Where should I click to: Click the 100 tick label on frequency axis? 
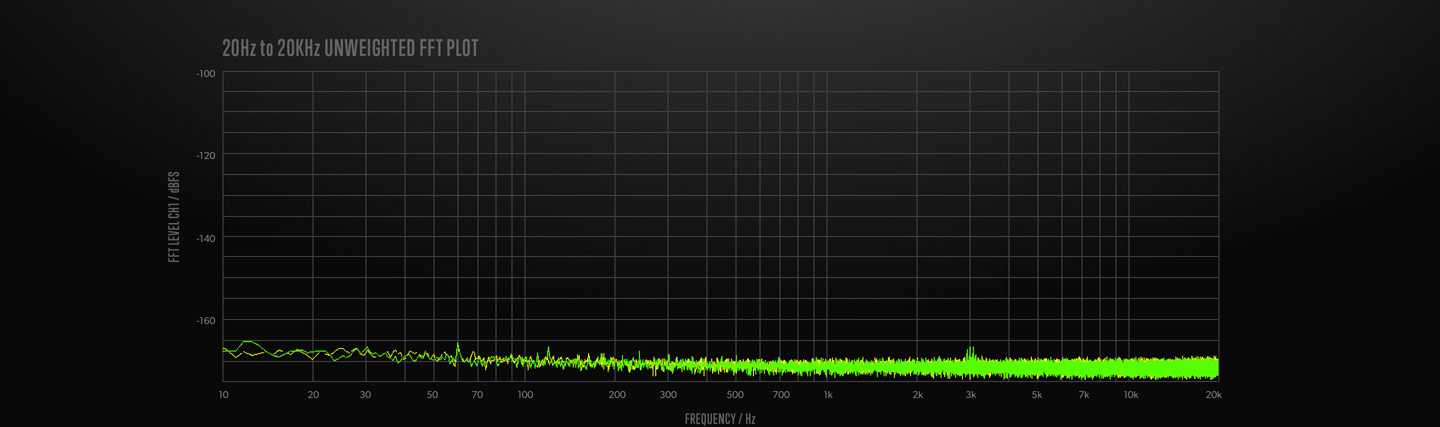[525, 395]
